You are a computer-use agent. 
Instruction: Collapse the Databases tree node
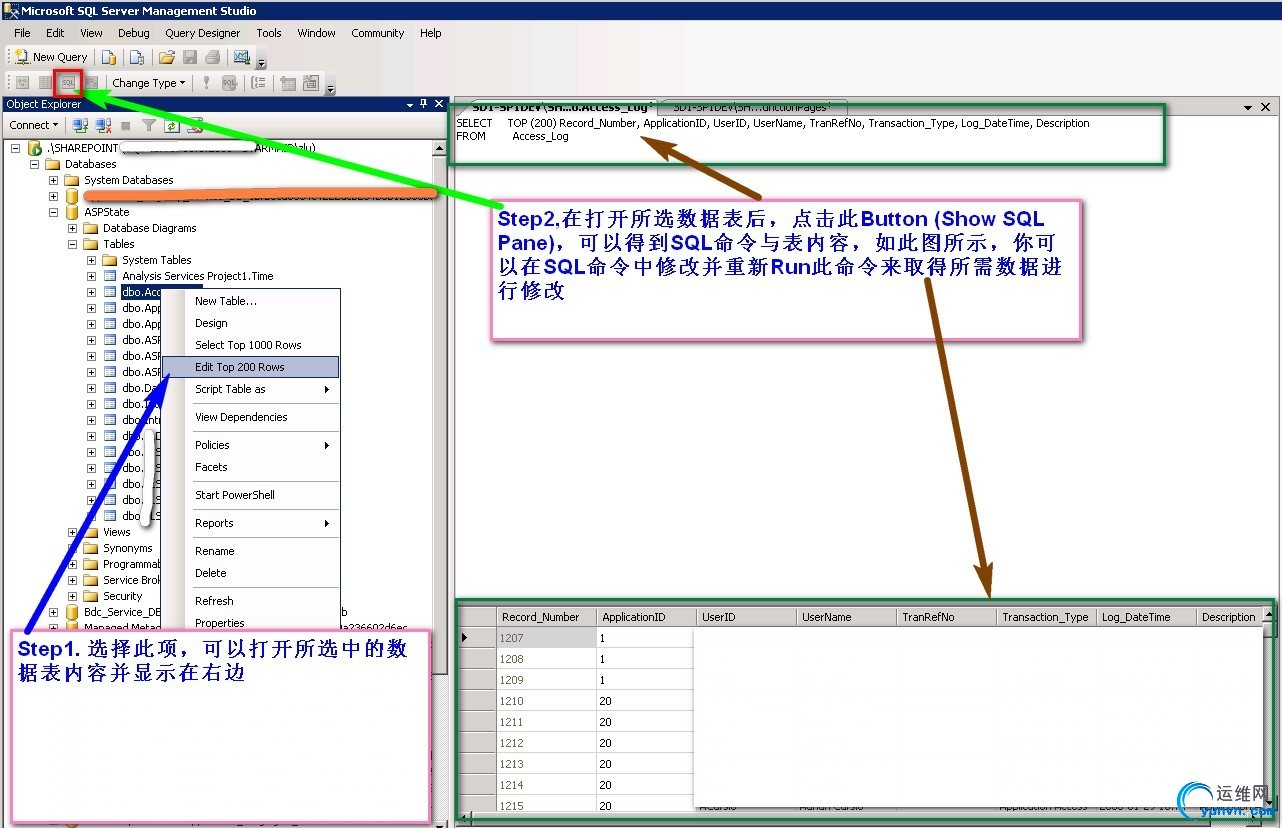[x=36, y=164]
